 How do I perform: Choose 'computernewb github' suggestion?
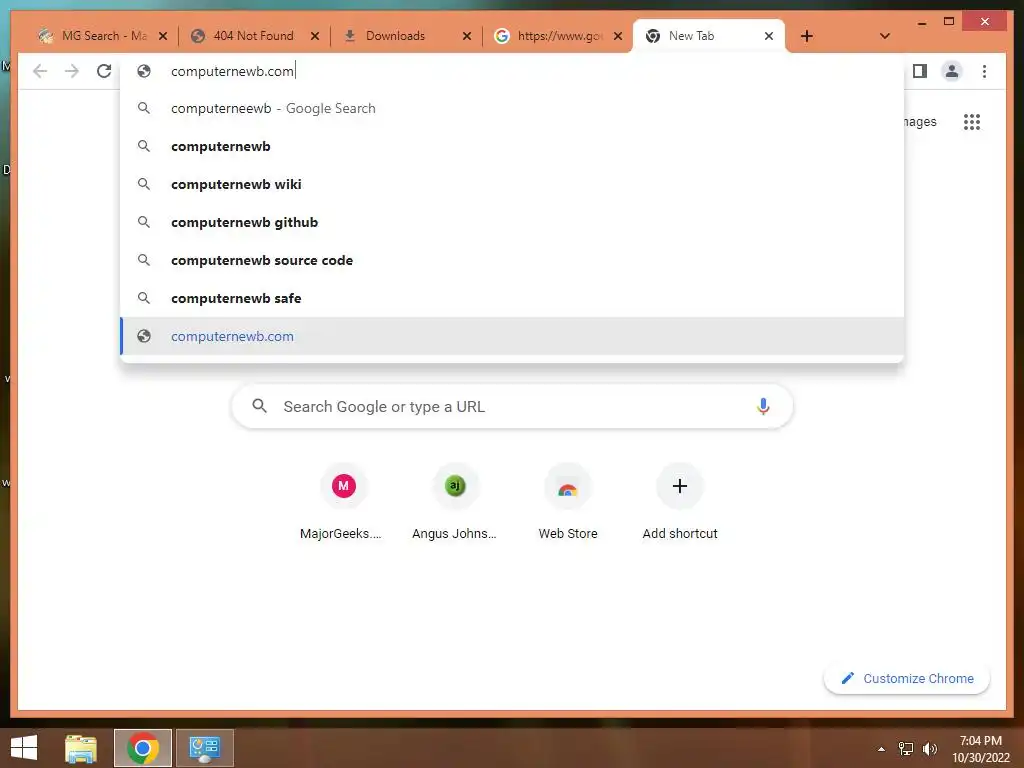(513, 222)
